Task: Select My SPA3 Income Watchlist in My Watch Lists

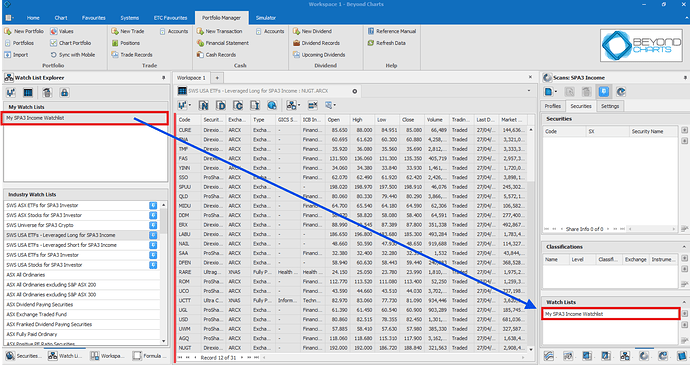Action: pyautogui.click(x=85, y=118)
